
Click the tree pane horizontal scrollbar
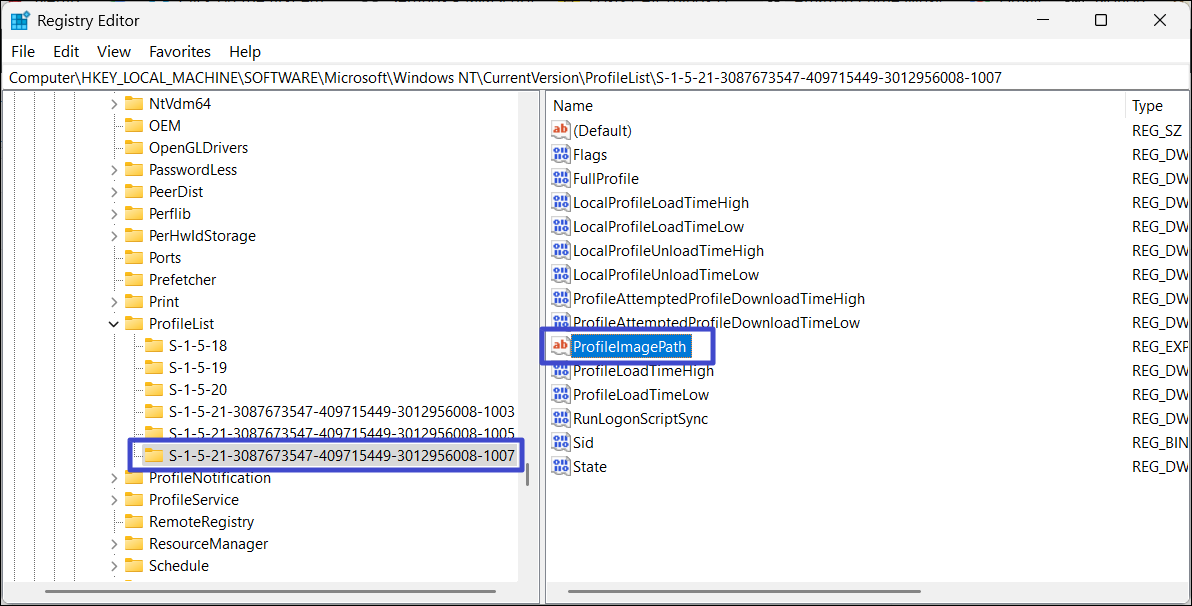pos(270,591)
